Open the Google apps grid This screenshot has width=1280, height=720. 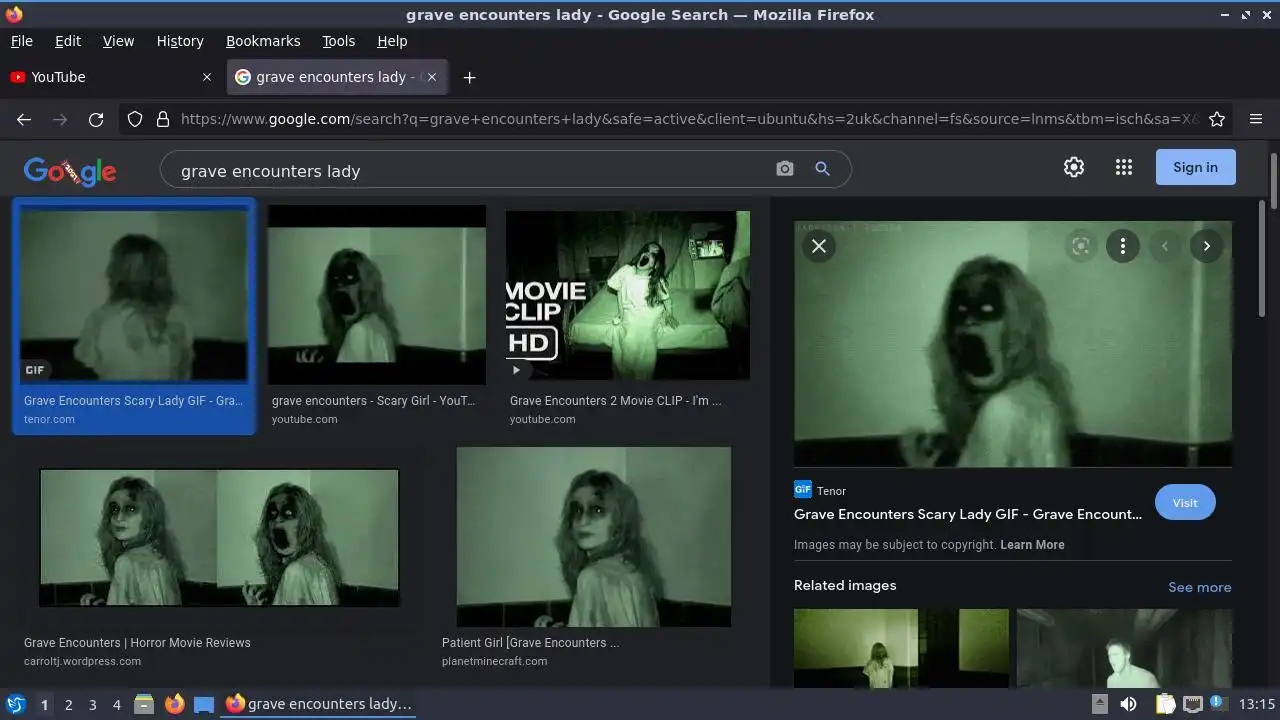1124,167
